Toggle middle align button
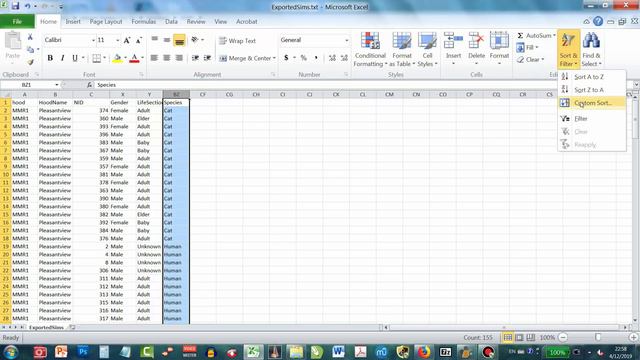The height and width of the screenshot is (360, 640). click(x=167, y=40)
